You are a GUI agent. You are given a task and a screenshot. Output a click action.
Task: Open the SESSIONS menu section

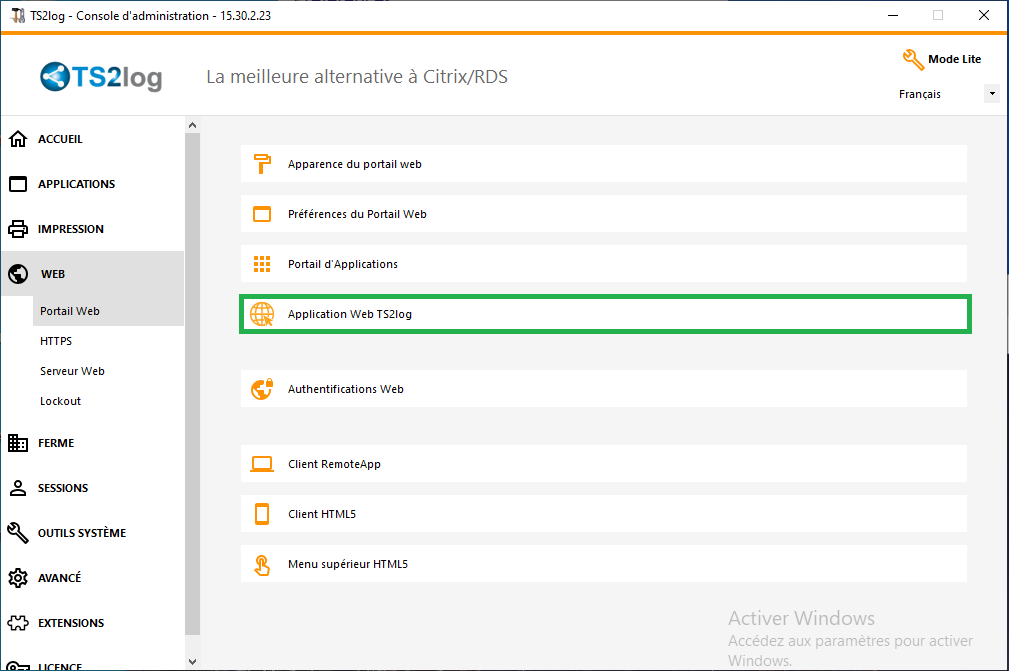93,488
